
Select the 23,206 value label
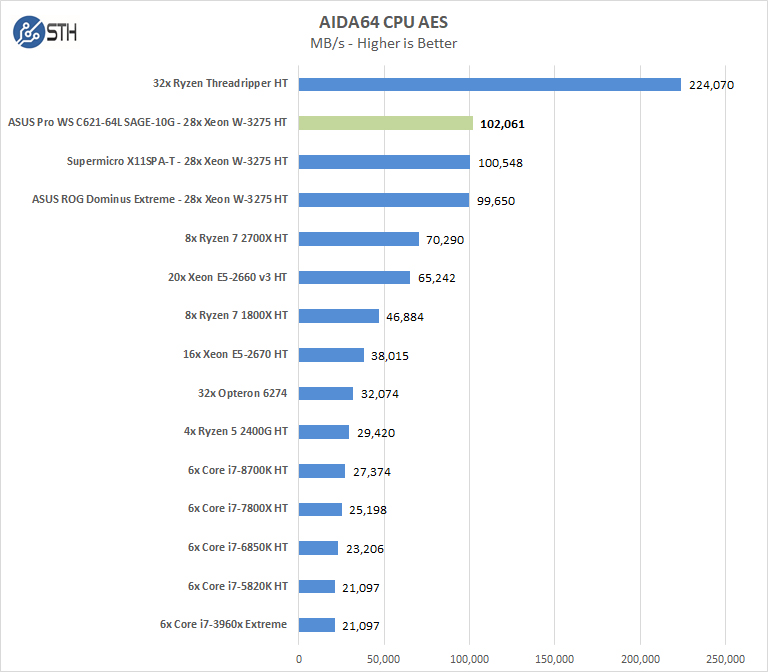pos(365,549)
